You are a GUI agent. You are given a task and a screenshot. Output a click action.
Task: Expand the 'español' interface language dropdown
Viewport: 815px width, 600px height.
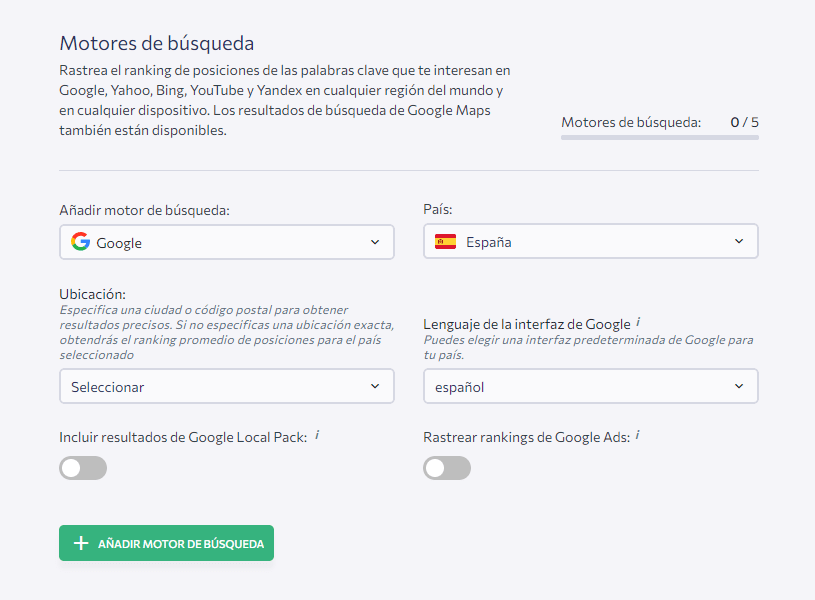pyautogui.click(x=590, y=386)
